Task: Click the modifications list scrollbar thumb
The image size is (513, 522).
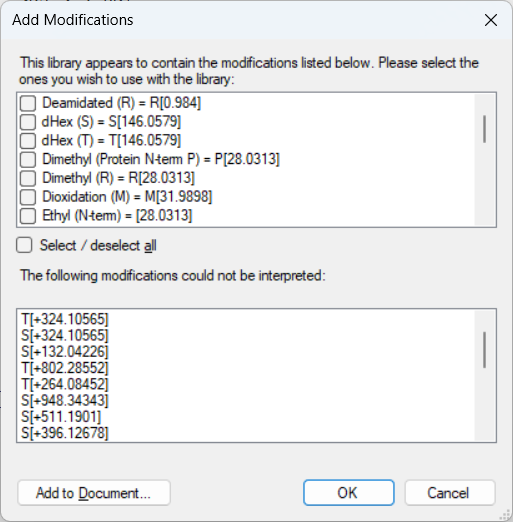Action: (x=484, y=129)
